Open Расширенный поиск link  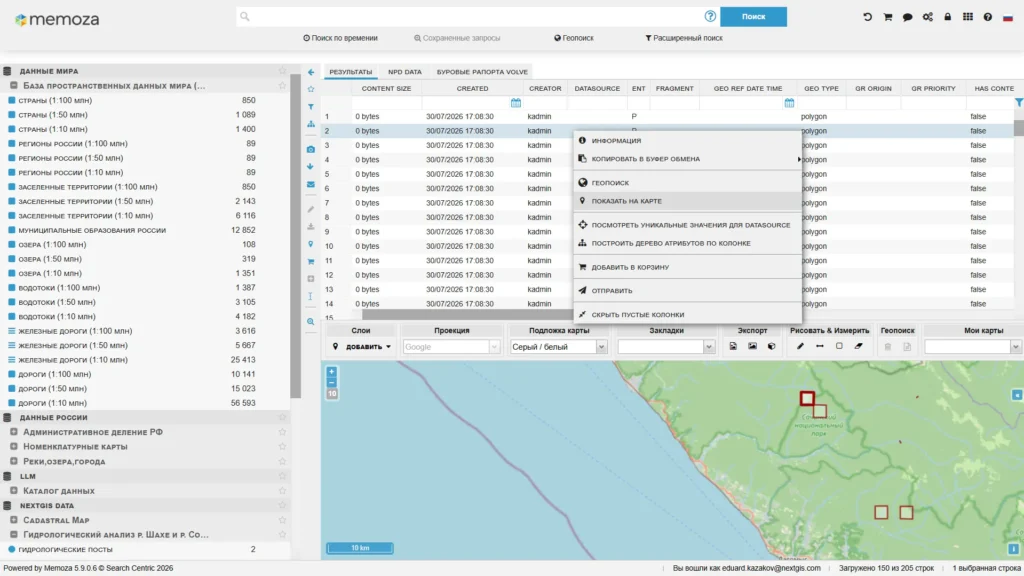click(684, 38)
